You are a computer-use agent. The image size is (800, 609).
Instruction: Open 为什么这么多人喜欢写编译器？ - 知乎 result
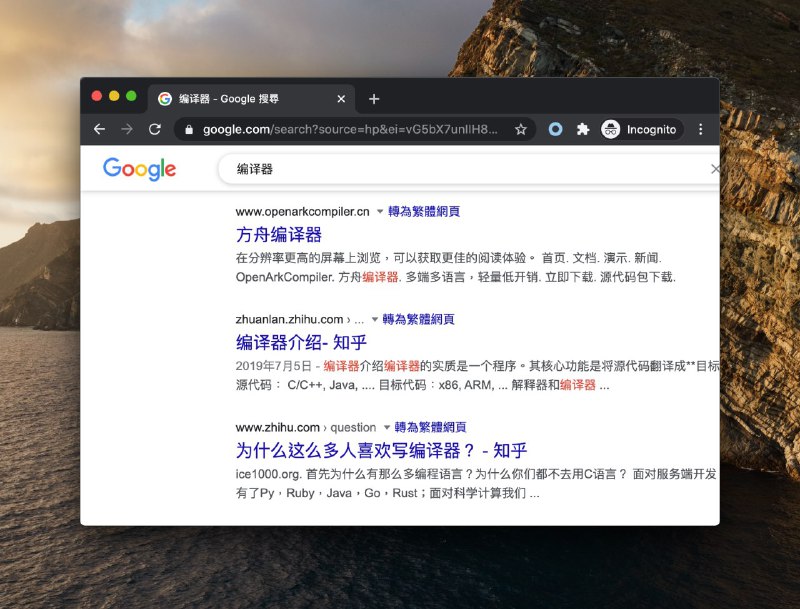click(x=381, y=450)
